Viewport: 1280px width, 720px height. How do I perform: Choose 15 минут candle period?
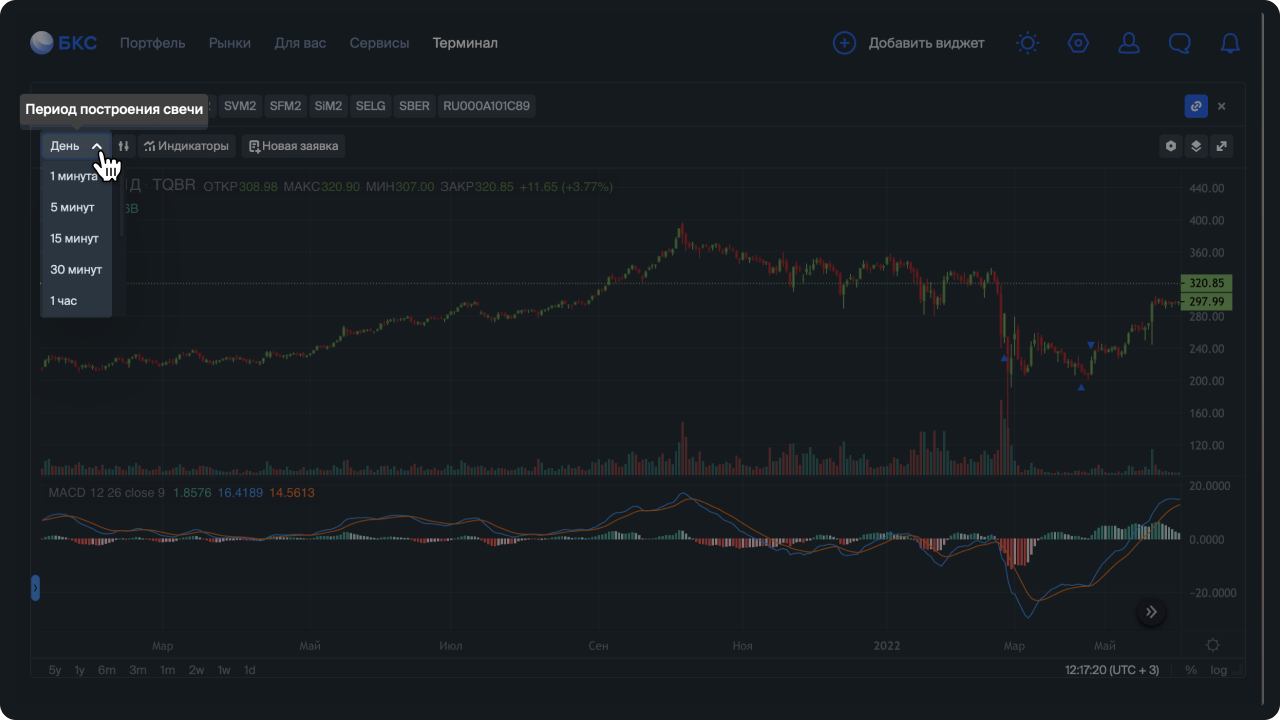[76, 238]
